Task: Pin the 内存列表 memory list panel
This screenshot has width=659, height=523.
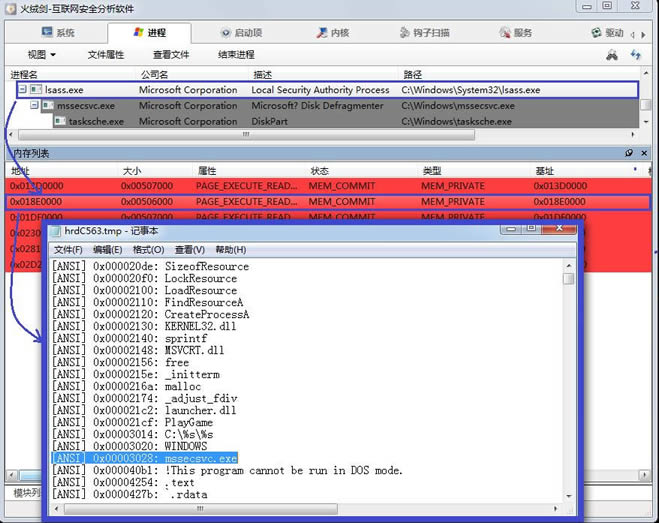Action: click(x=629, y=153)
